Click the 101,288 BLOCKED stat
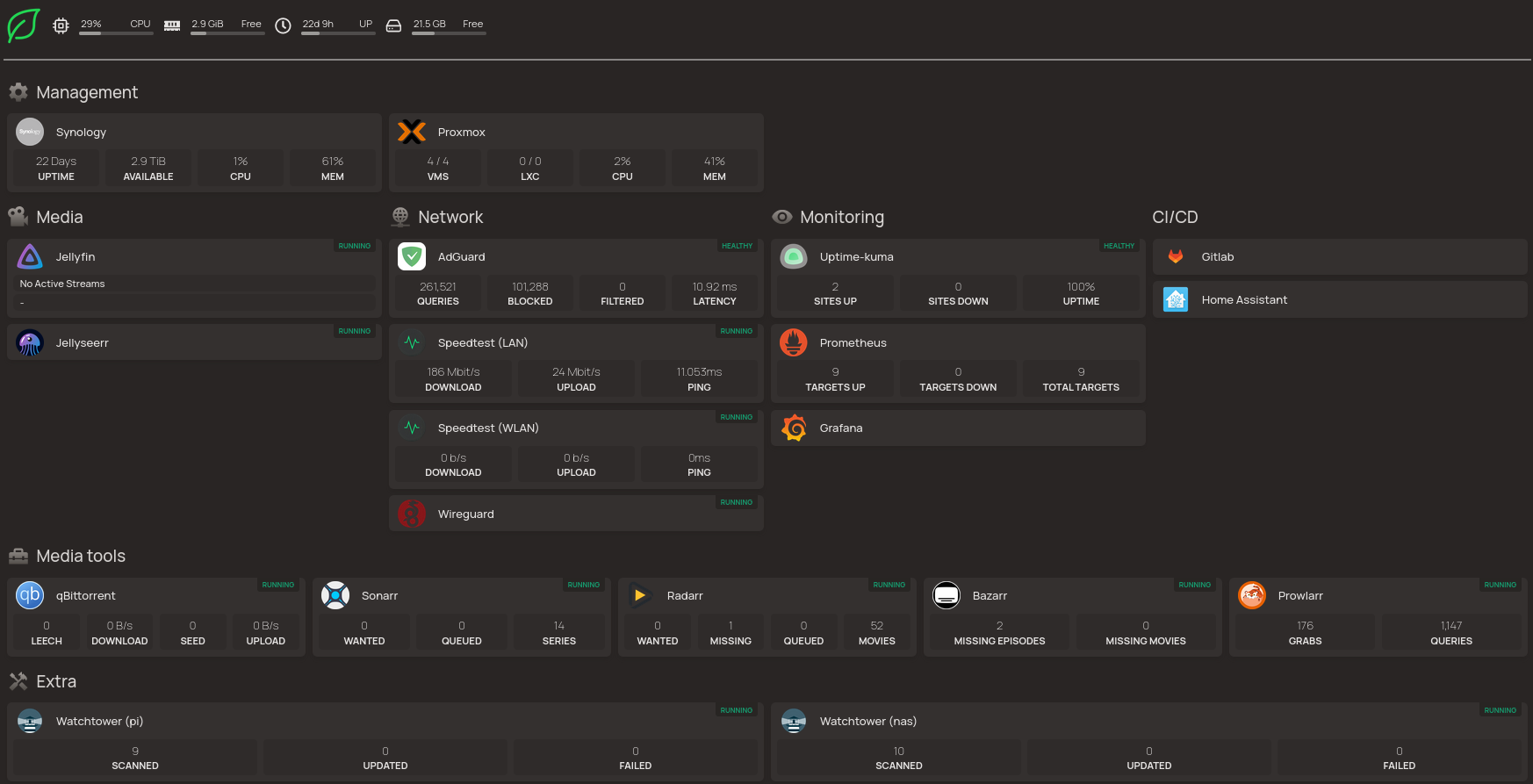 (x=530, y=293)
